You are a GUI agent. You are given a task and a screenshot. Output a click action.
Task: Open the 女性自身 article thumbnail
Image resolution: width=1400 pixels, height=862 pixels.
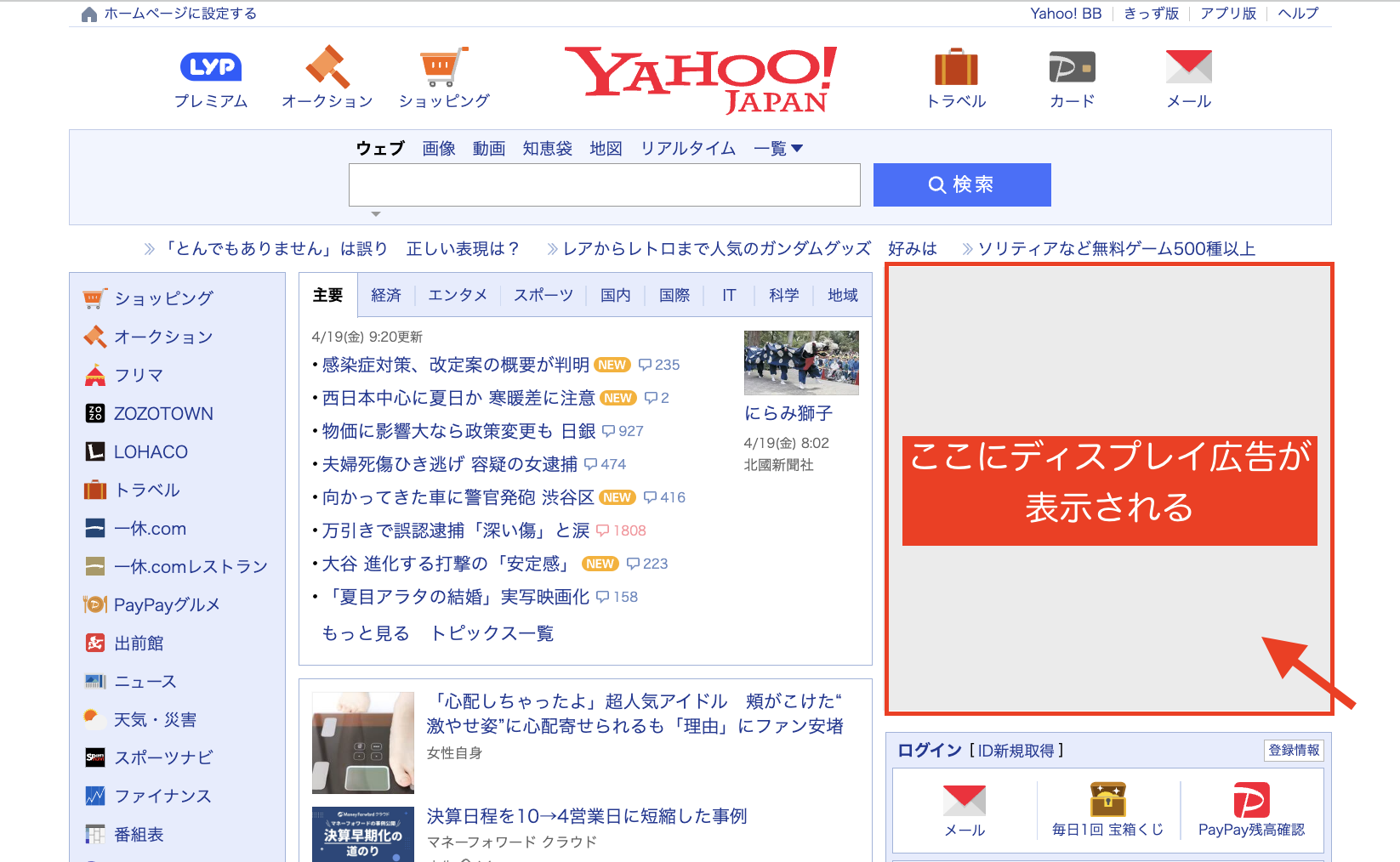tap(363, 742)
